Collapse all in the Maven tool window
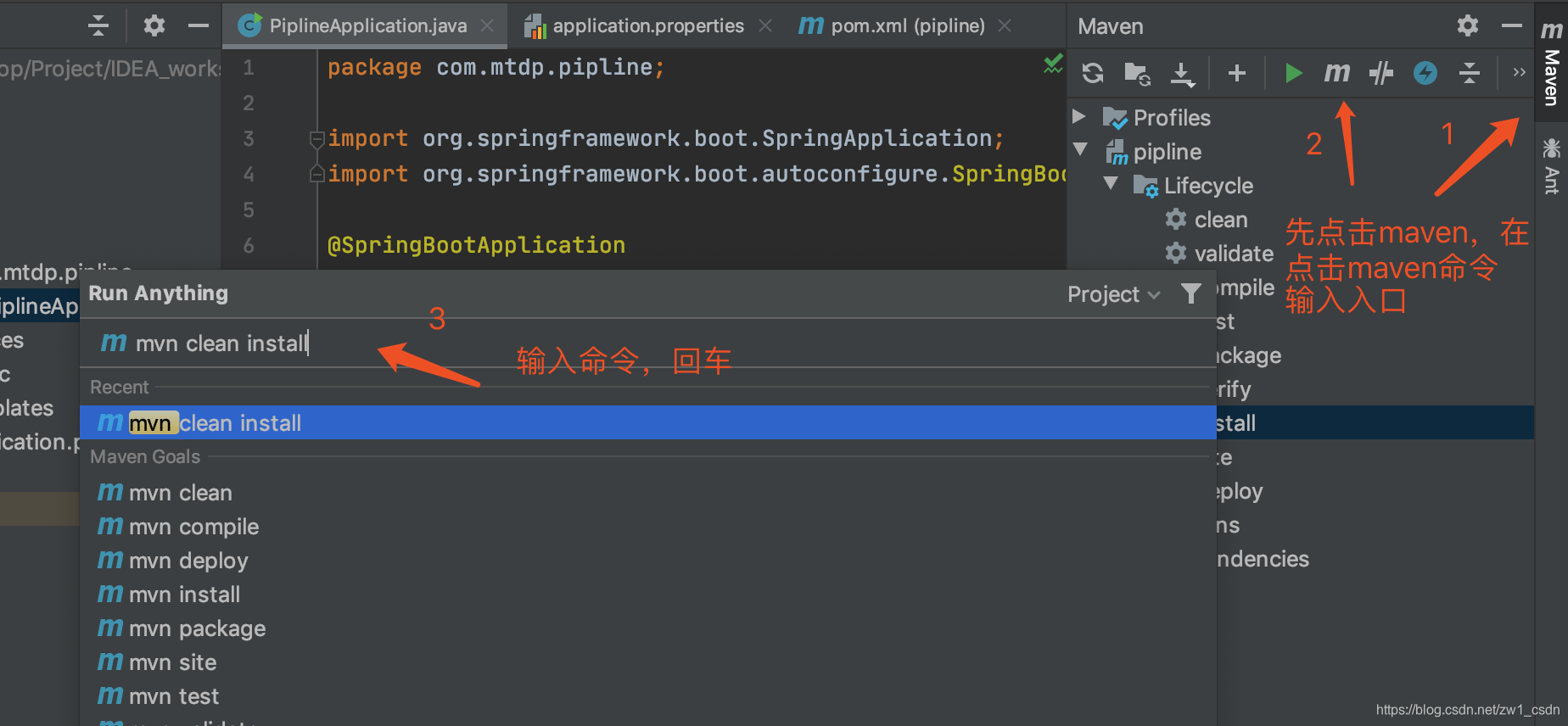Viewport: 1568px width, 726px height. click(1470, 74)
